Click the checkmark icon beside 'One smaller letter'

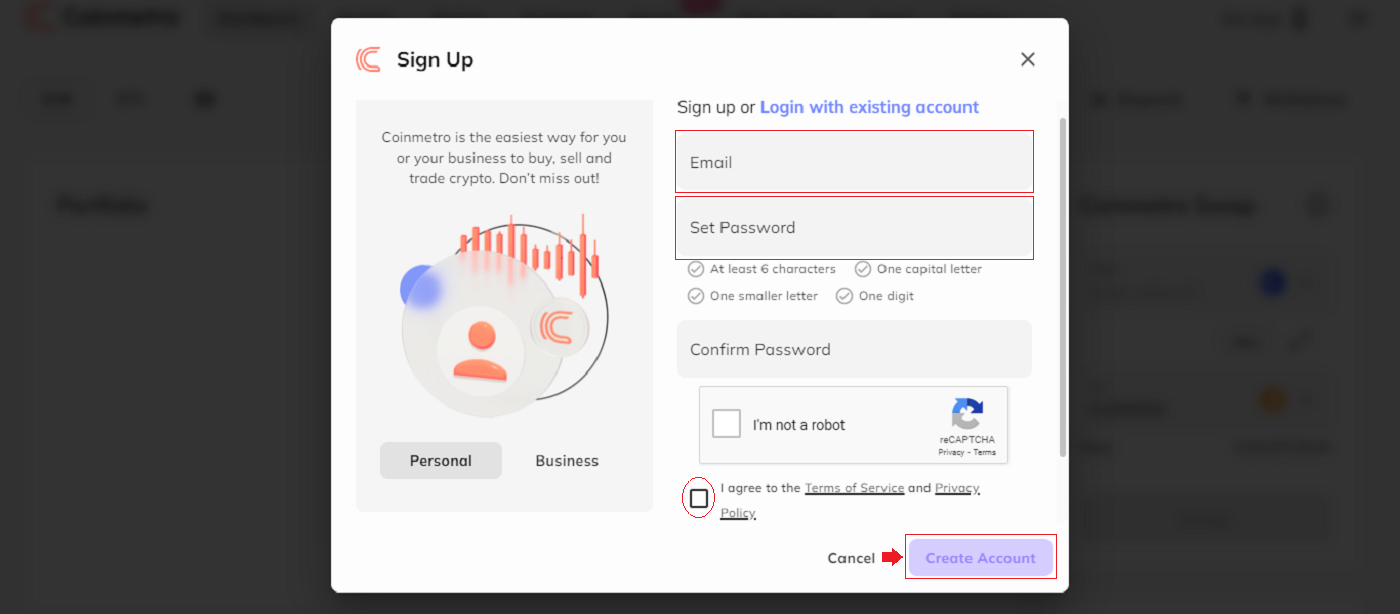[695, 295]
